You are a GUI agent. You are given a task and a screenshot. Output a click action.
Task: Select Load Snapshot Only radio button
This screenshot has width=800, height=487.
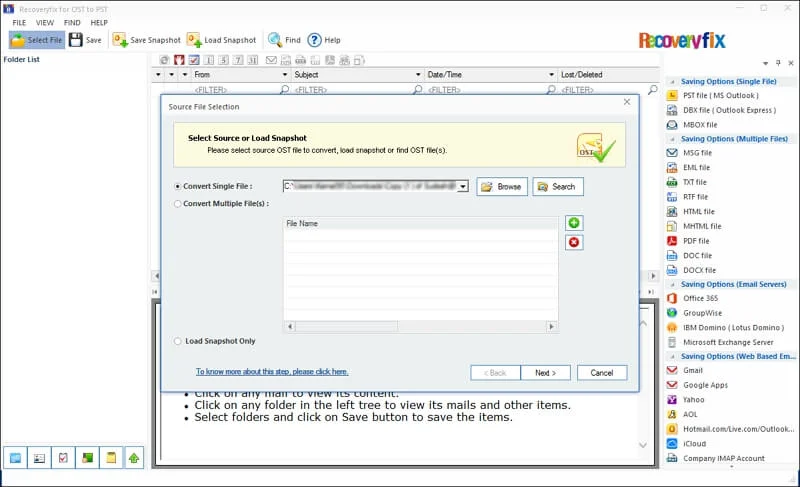pos(178,341)
